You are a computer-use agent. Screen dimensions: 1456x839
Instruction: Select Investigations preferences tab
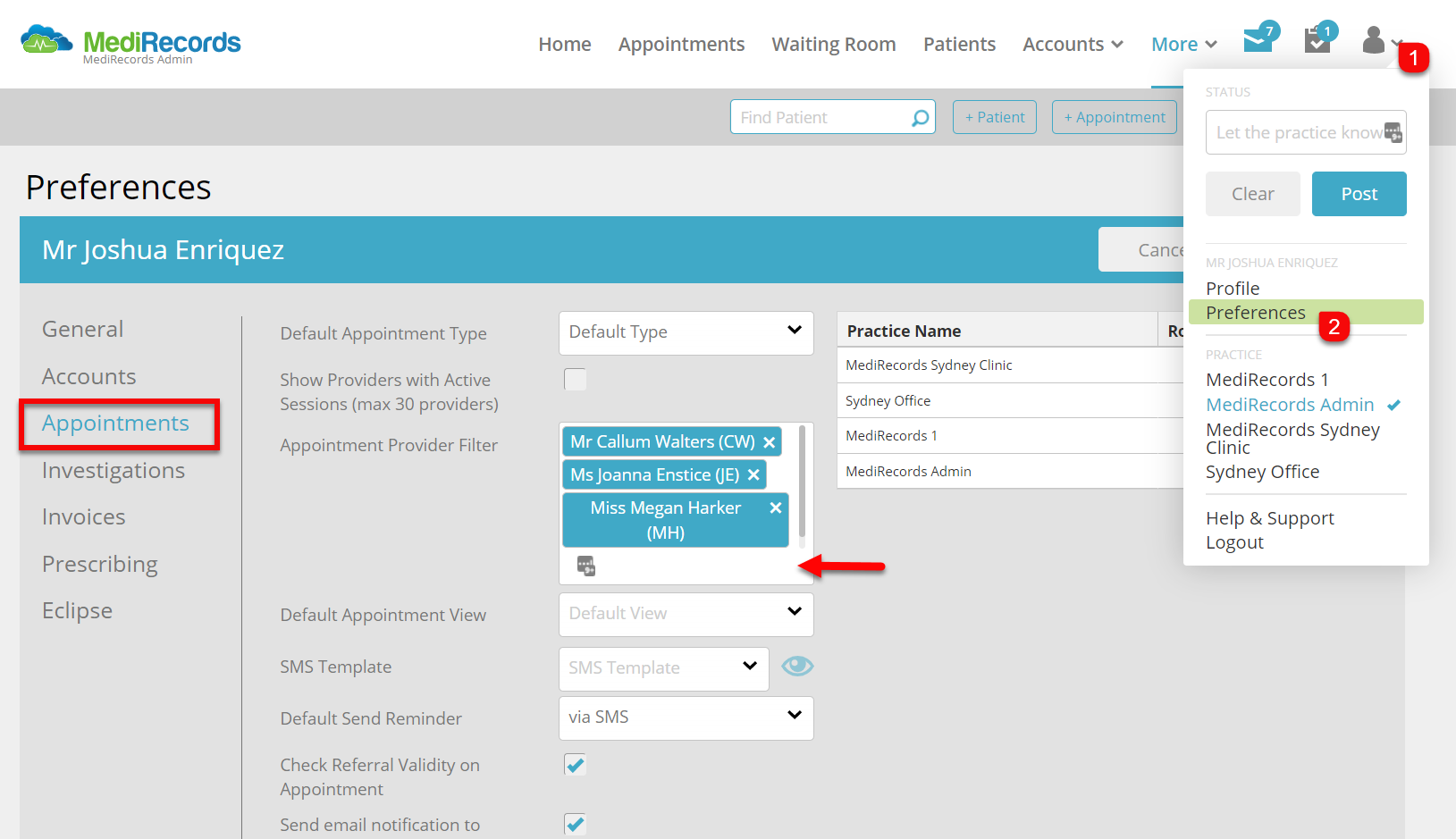tap(114, 470)
